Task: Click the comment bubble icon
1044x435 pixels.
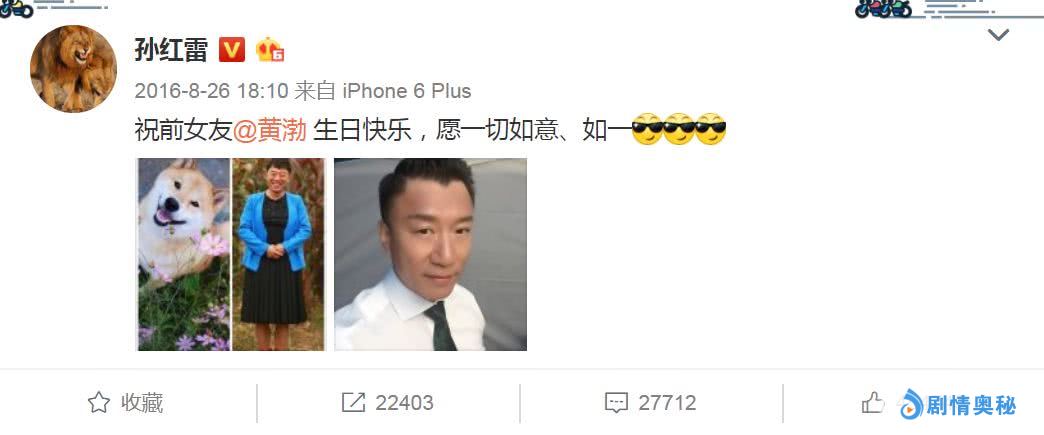Action: (x=616, y=402)
